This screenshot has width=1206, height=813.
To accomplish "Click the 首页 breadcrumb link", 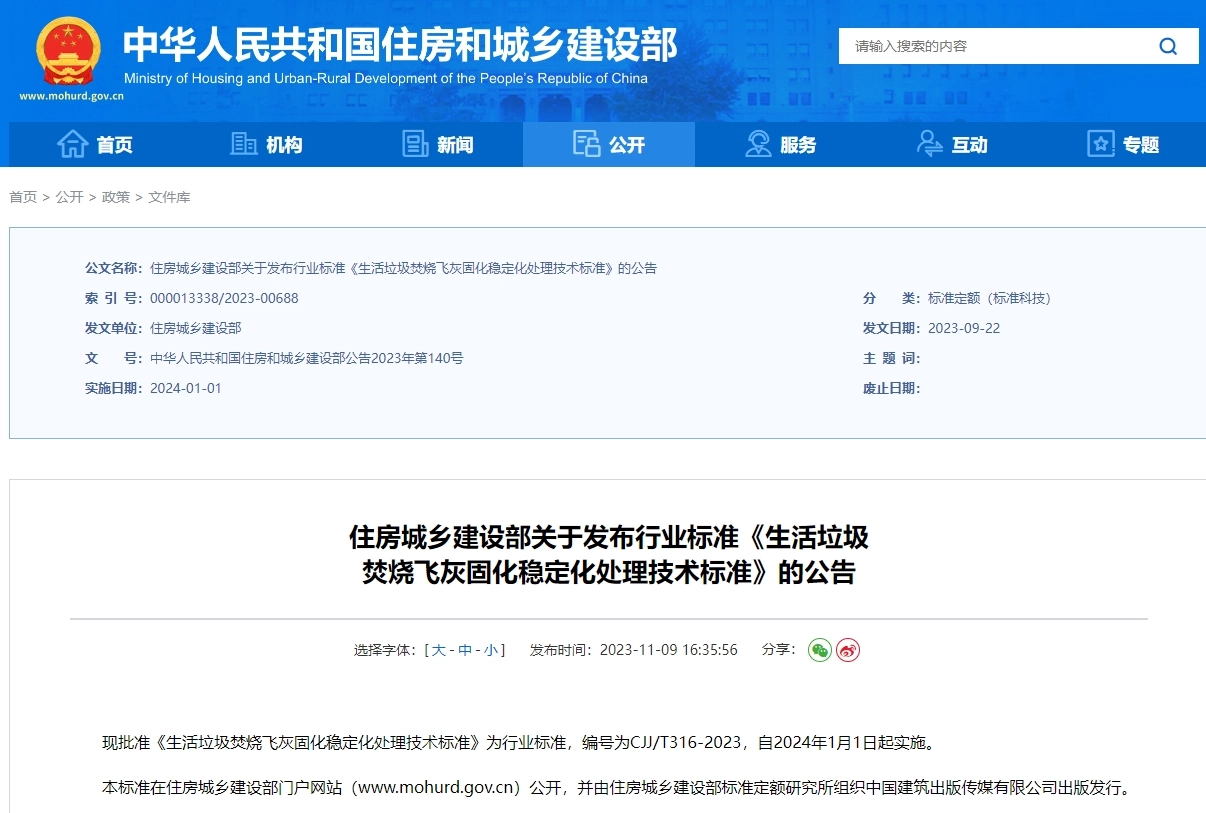I will (24, 197).
